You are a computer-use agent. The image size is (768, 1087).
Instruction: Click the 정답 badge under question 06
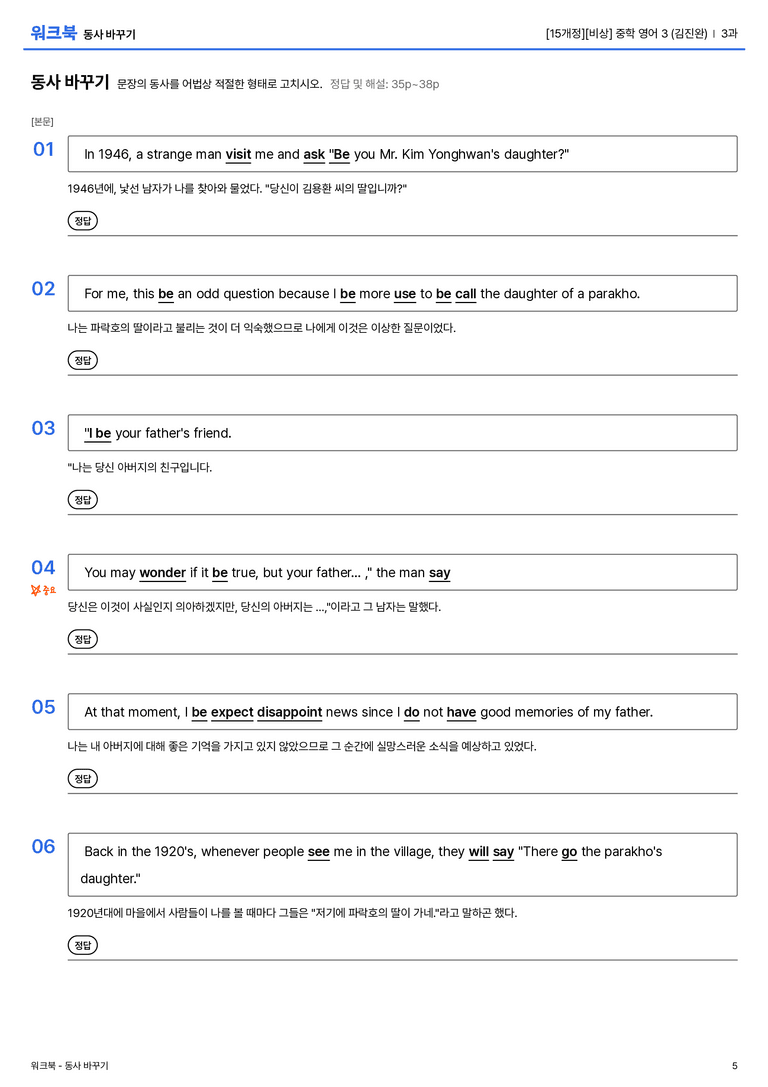tap(82, 945)
